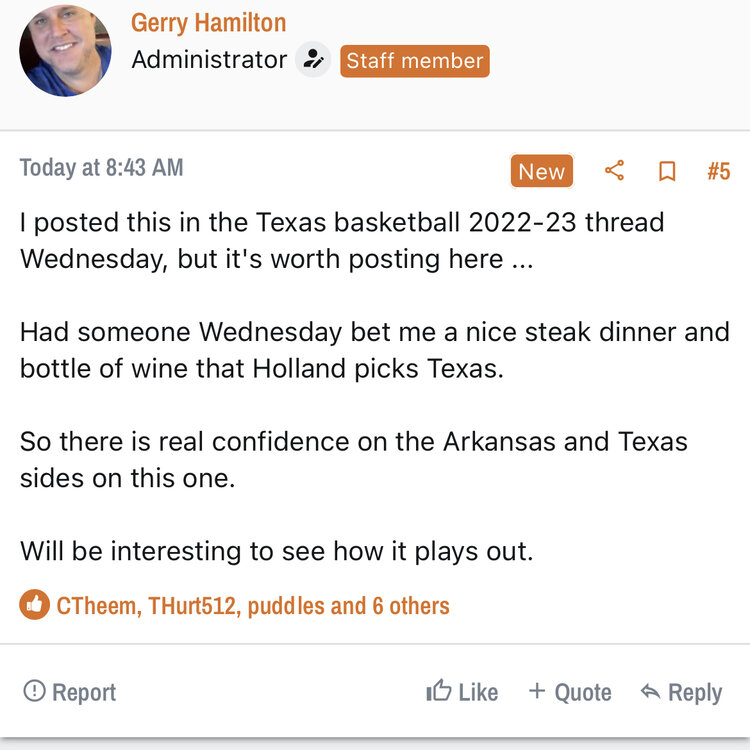Click the share post icon
The height and width of the screenshot is (750, 750).
click(x=614, y=171)
